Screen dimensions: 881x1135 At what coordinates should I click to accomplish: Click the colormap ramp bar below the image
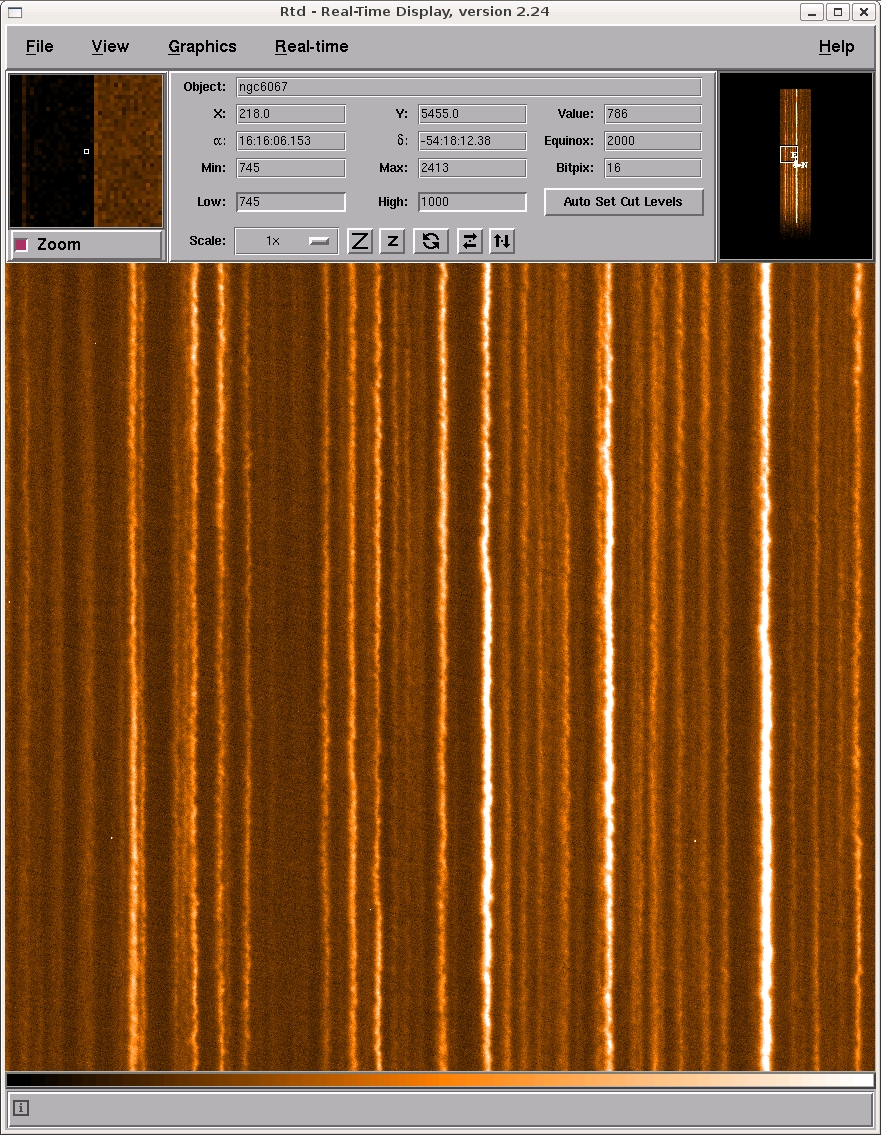click(x=440, y=1080)
